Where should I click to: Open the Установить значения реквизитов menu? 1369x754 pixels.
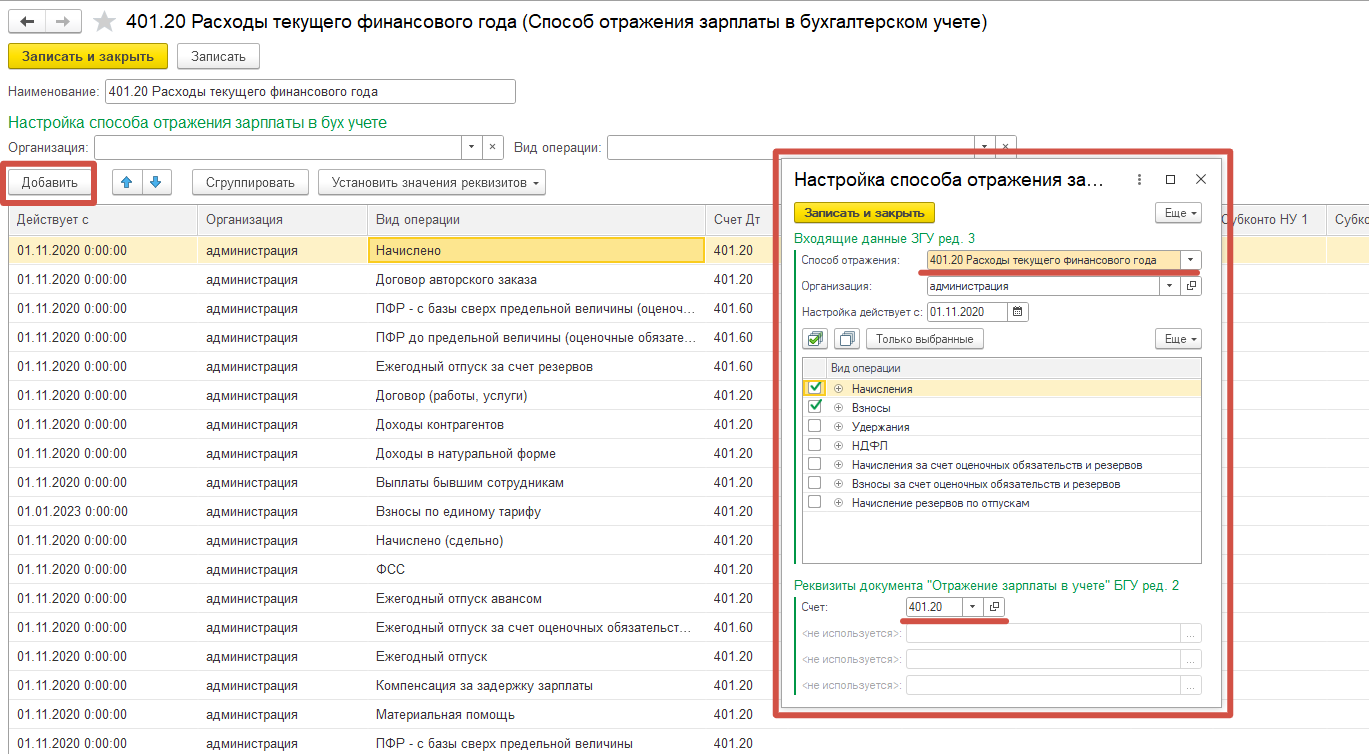point(432,183)
